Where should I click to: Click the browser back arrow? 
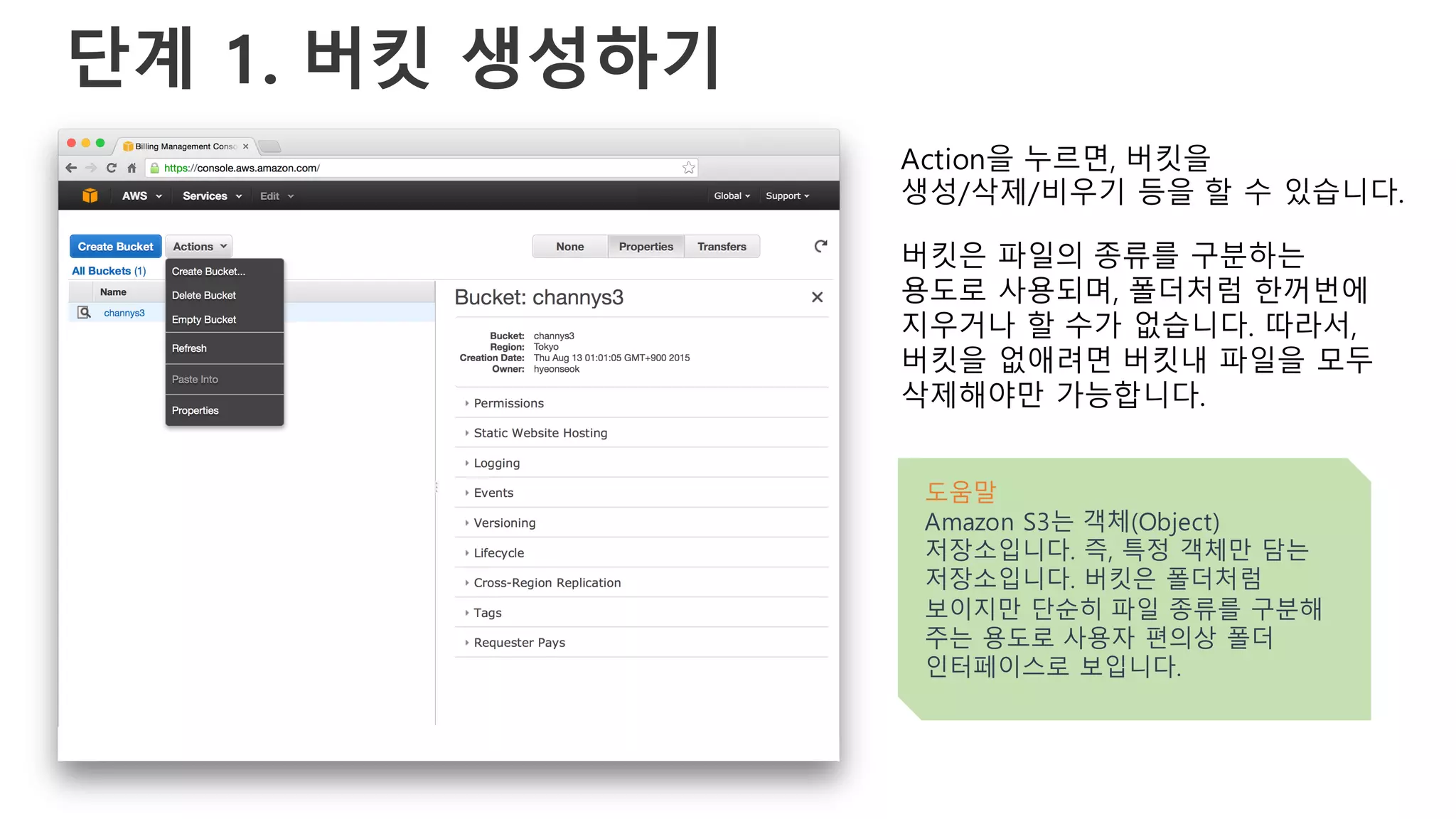pos(71,168)
